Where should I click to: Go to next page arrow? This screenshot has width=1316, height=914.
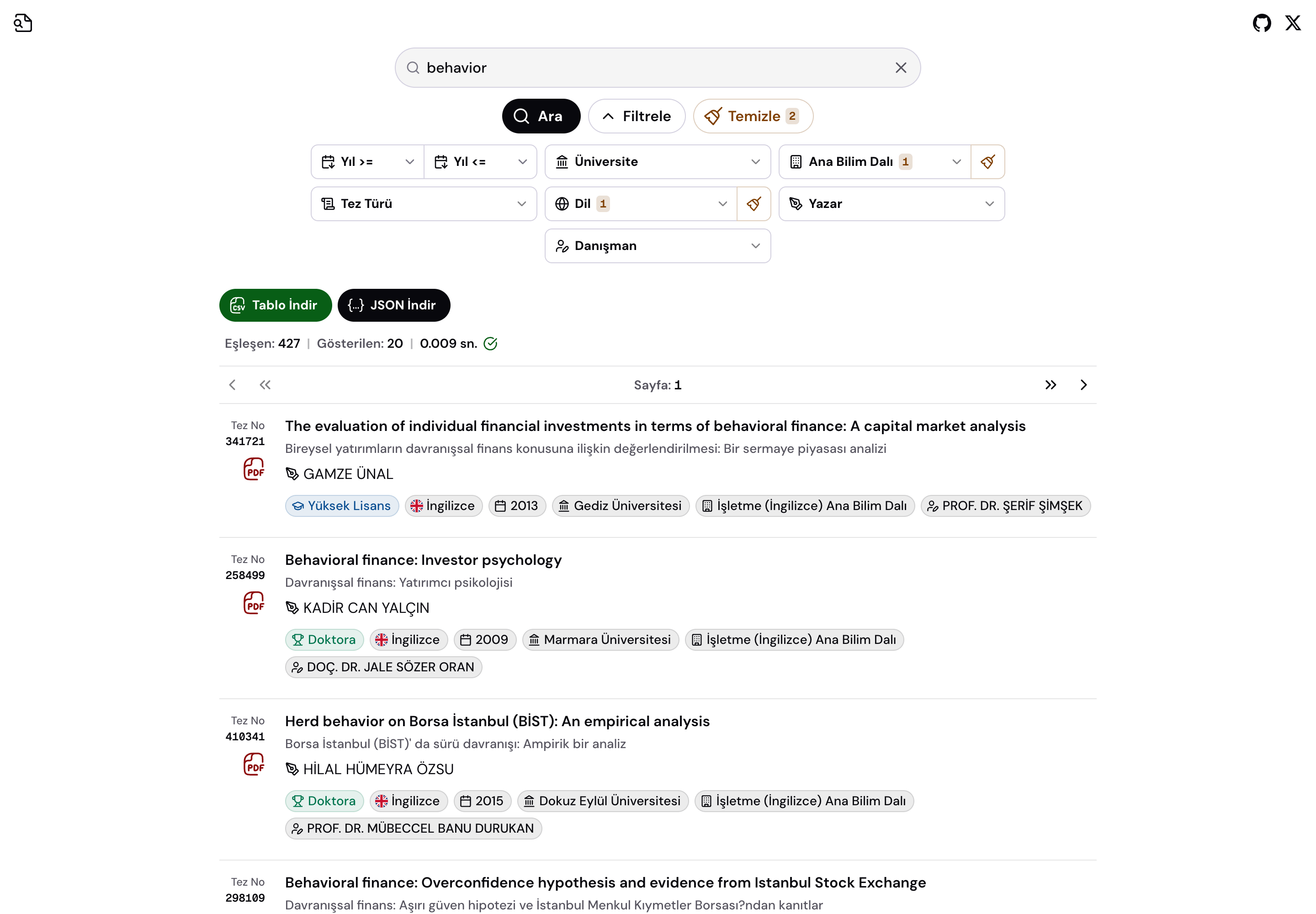pyautogui.click(x=1083, y=385)
